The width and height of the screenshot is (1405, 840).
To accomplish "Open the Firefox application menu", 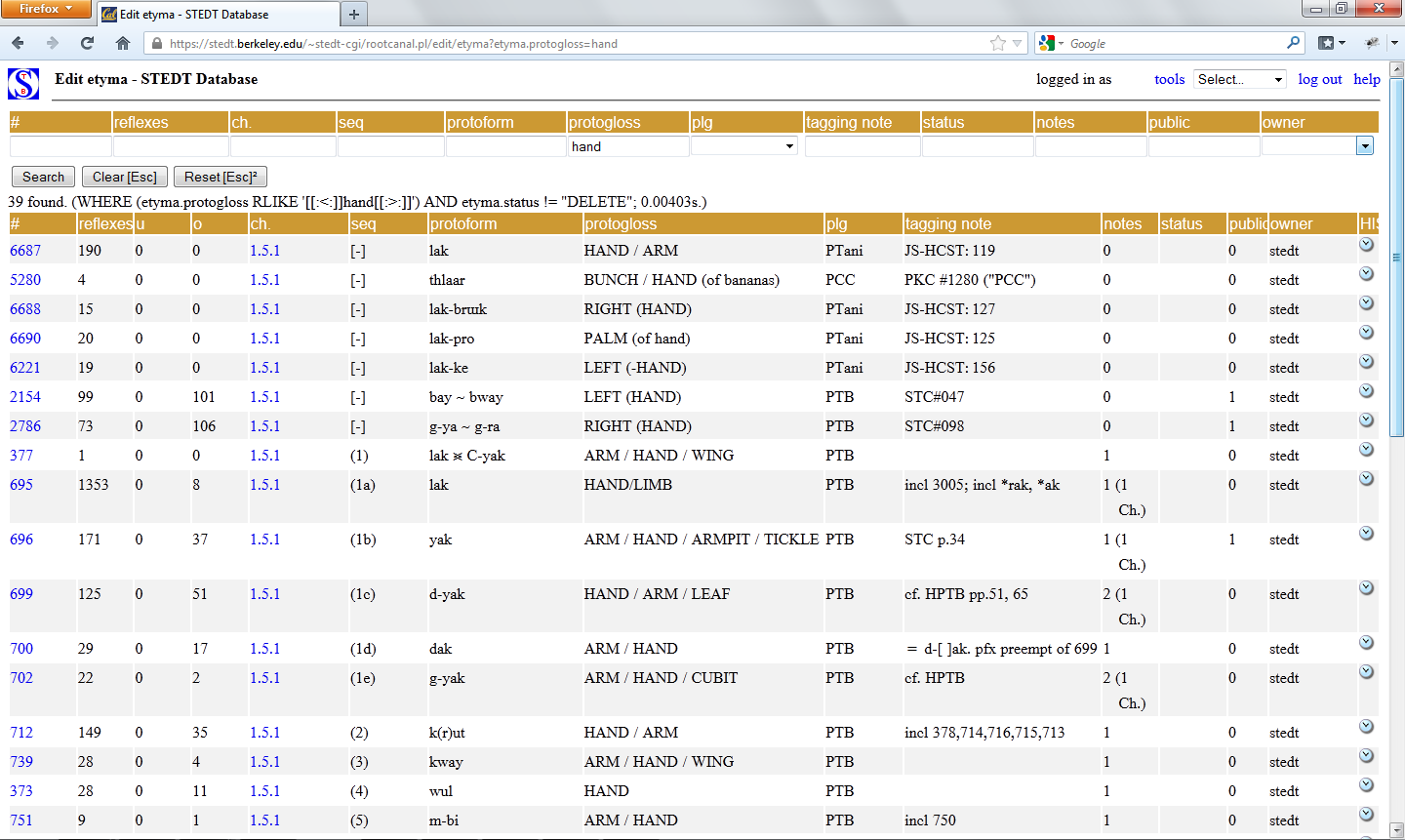I will coord(46,9).
